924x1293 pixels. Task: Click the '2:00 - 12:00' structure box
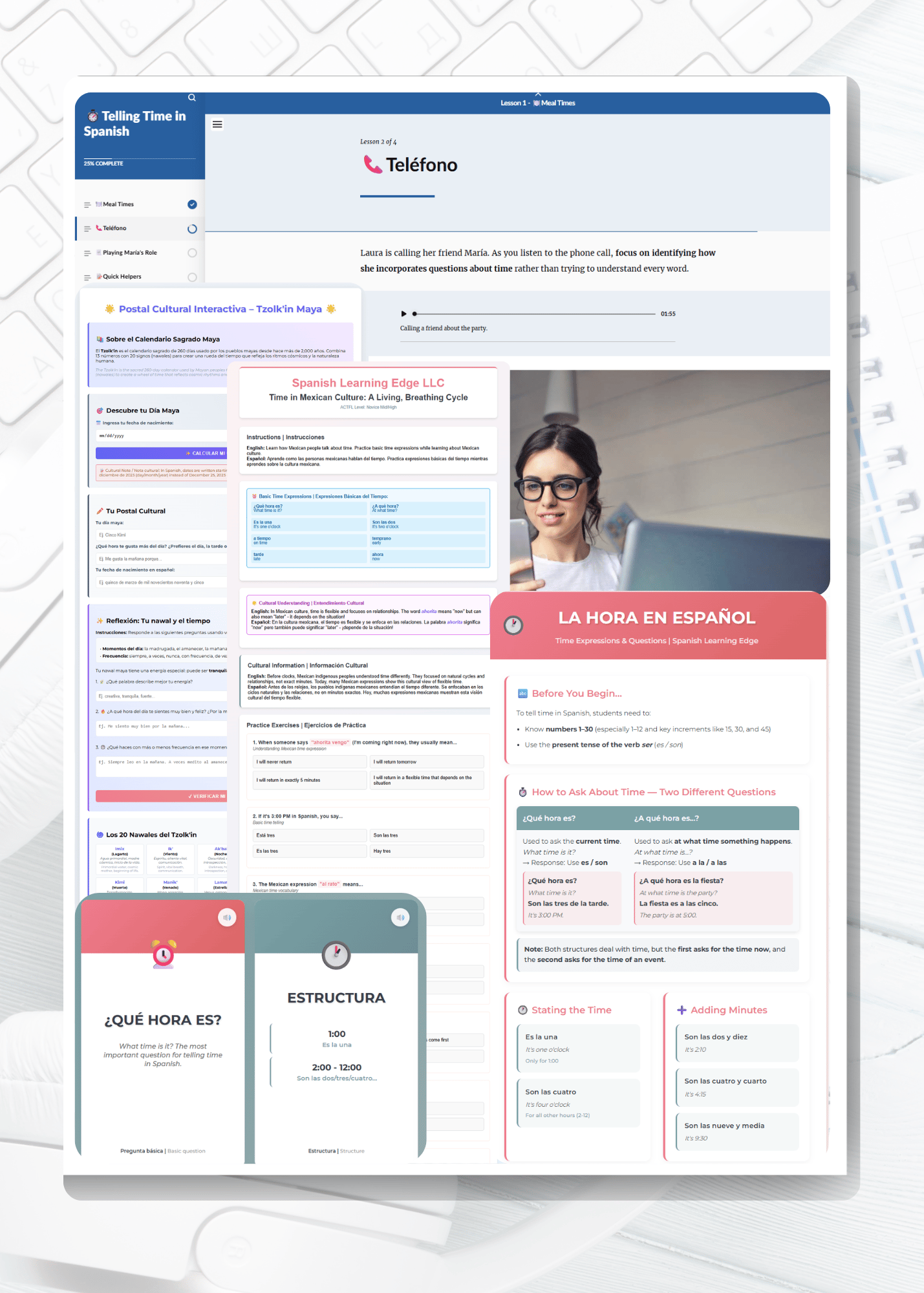coord(336,1072)
